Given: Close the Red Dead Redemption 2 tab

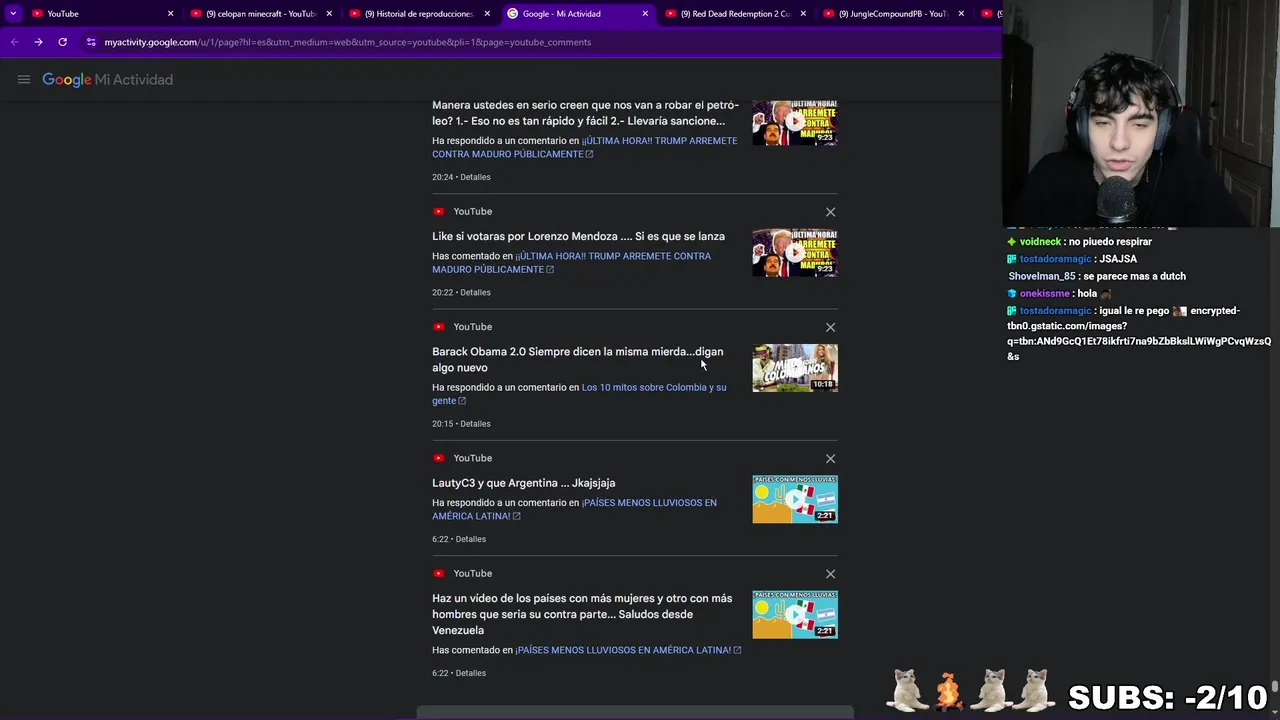Looking at the screenshot, I should tap(803, 14).
